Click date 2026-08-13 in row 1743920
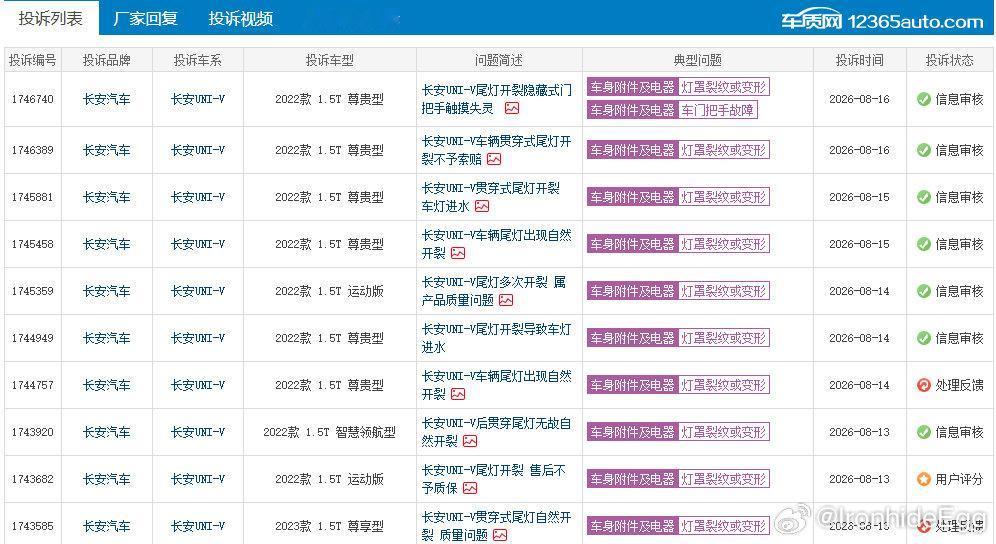The height and width of the screenshot is (544, 996). 859,432
